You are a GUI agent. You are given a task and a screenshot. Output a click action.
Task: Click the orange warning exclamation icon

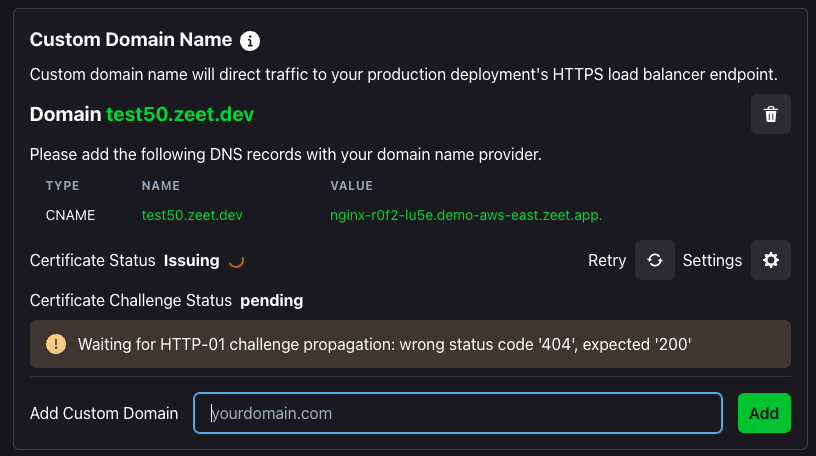tap(56, 344)
